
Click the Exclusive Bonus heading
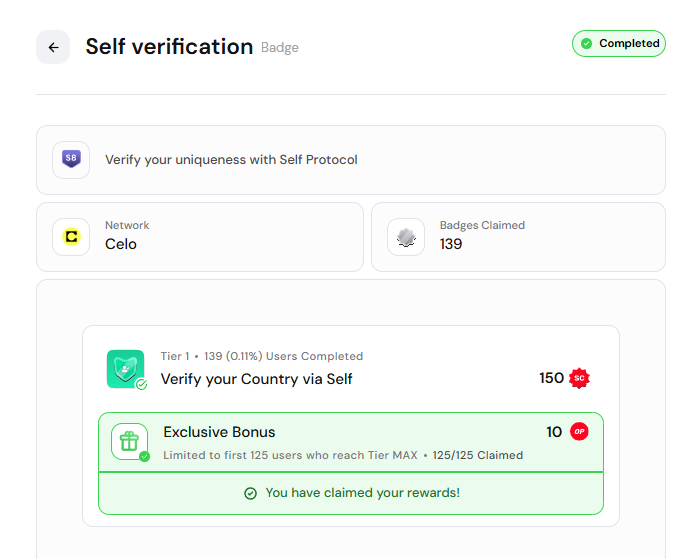click(x=219, y=432)
